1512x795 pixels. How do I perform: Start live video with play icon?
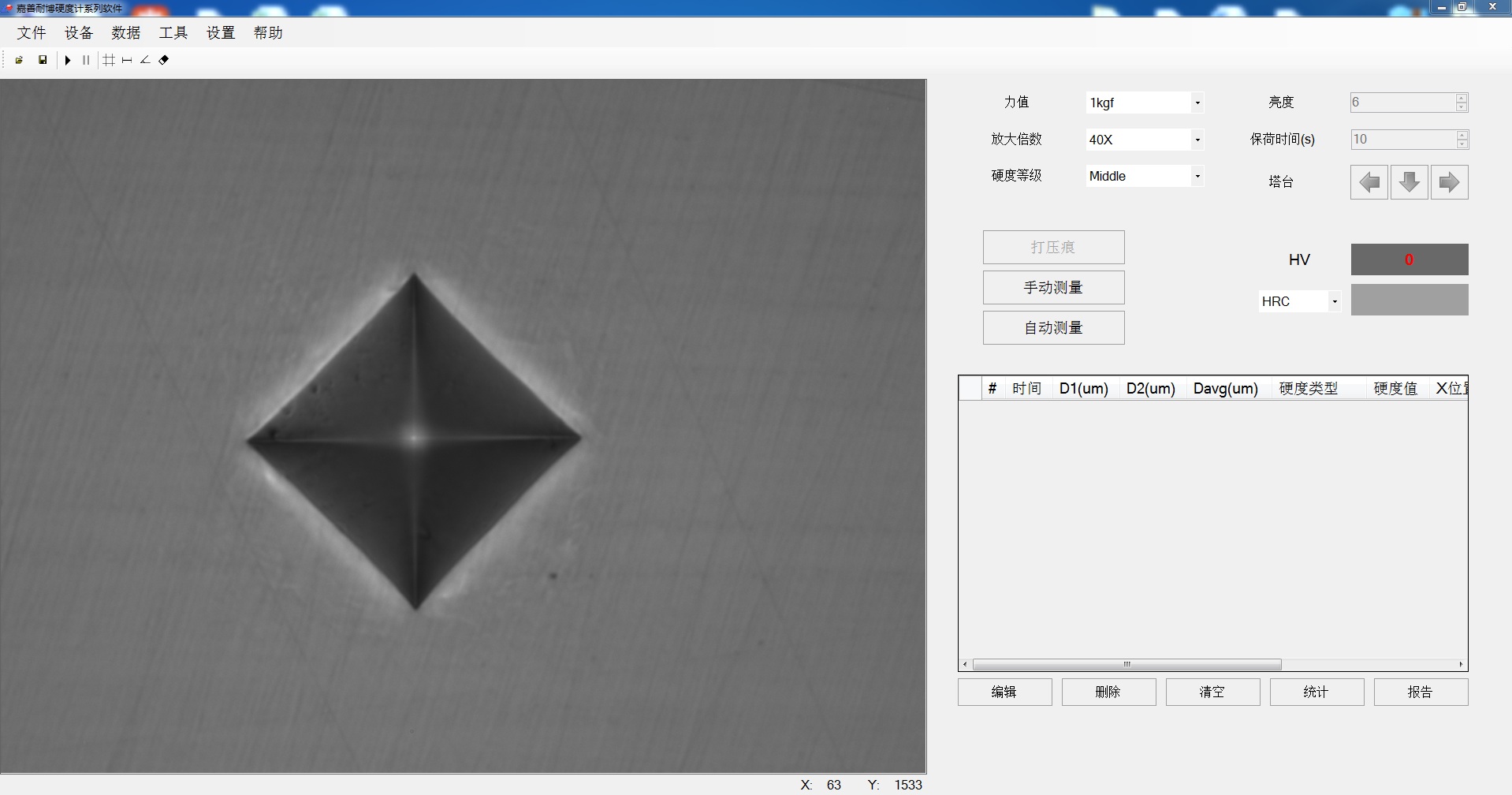coord(68,60)
